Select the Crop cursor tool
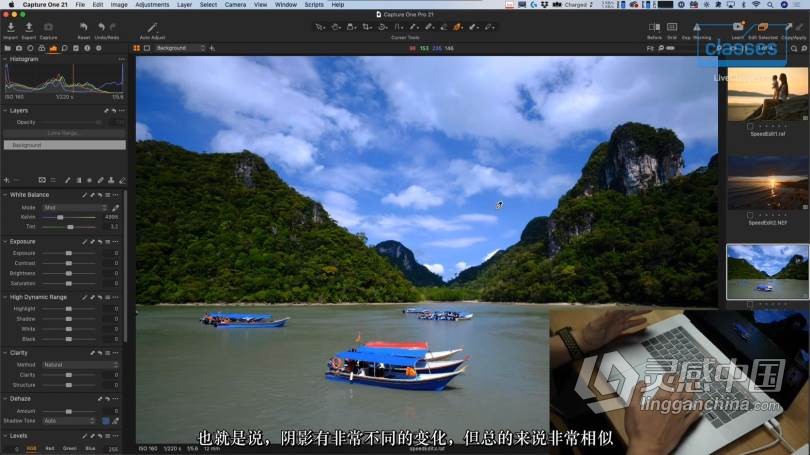Image resolution: width=810 pixels, height=455 pixels. click(367, 27)
